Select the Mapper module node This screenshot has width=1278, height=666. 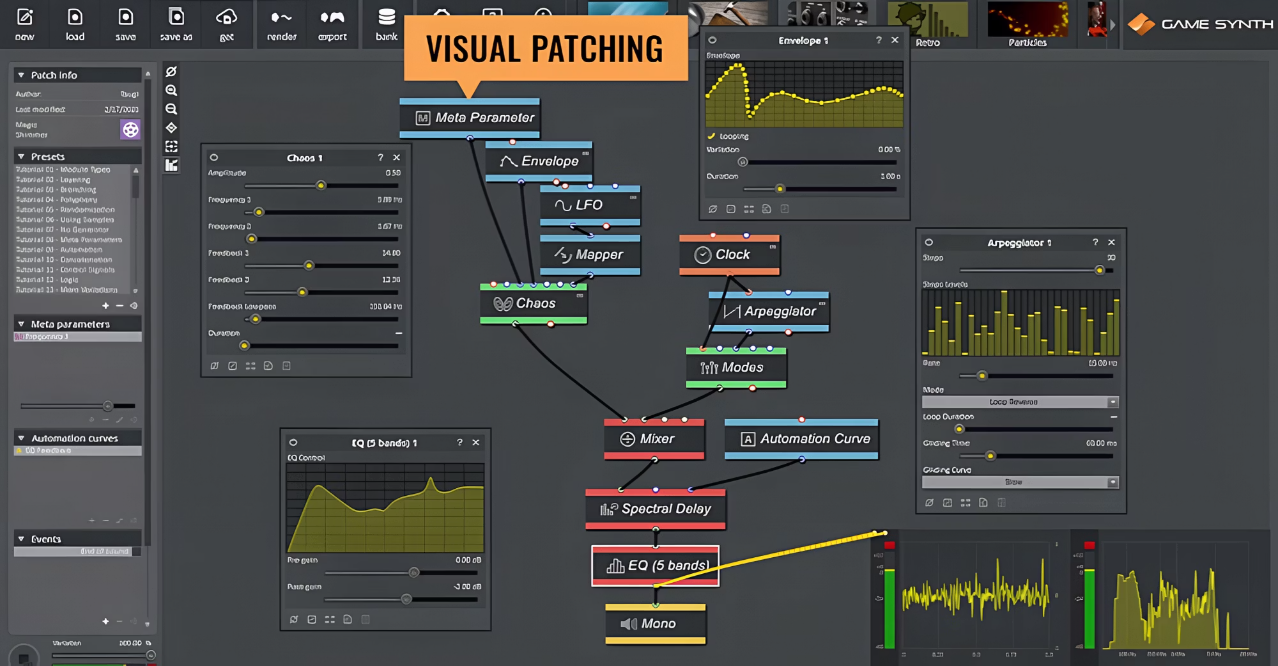(x=590, y=254)
